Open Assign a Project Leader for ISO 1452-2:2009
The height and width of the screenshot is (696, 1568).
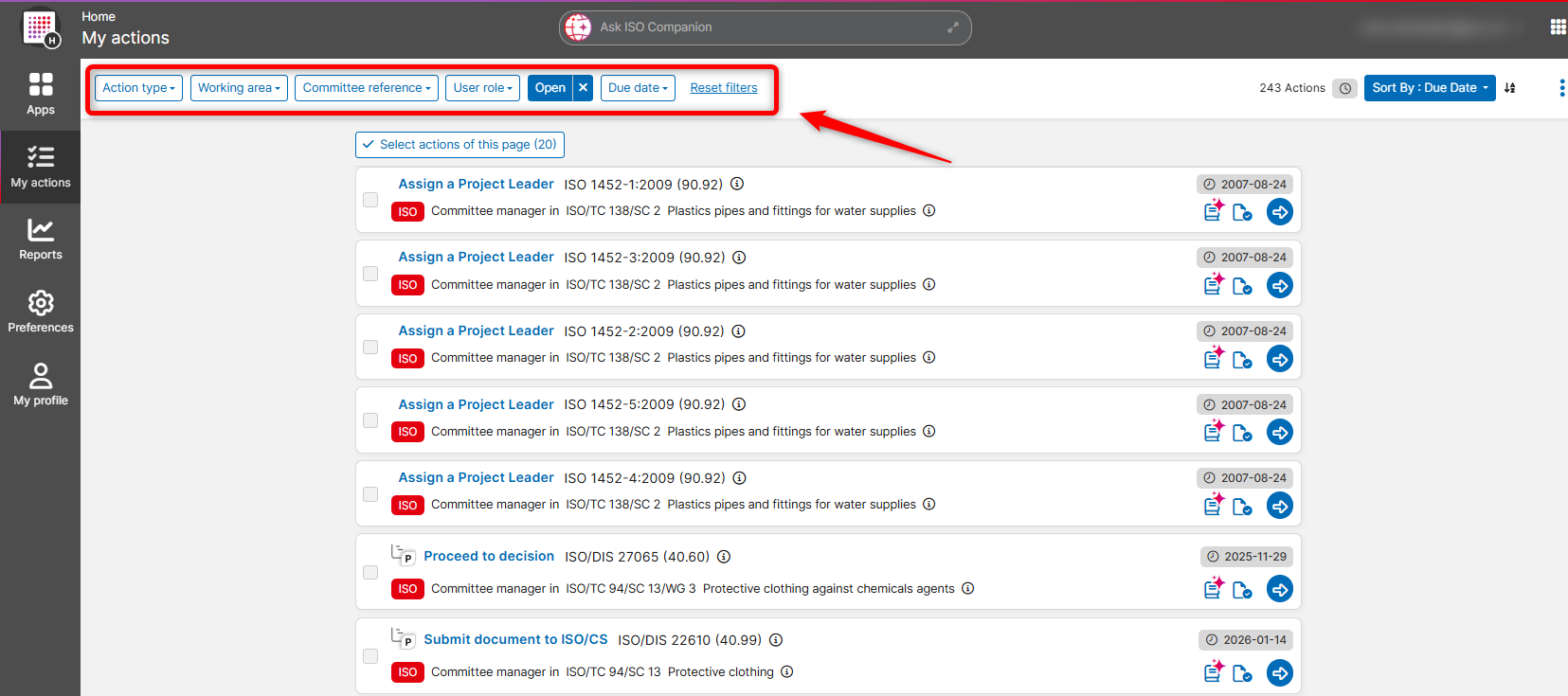476,330
